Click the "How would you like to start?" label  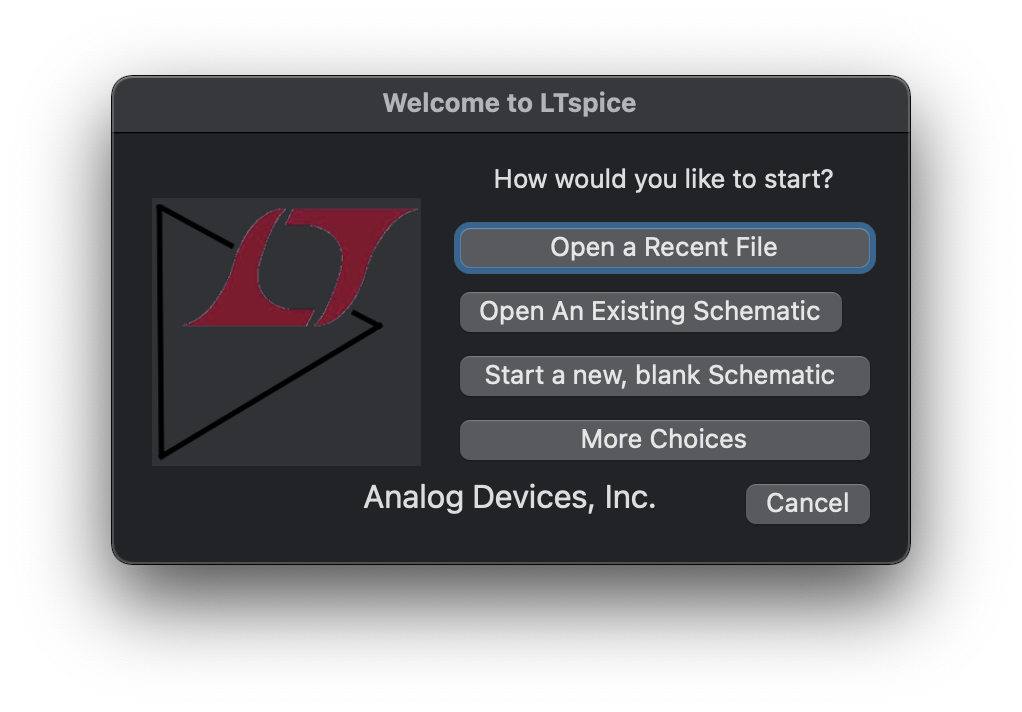point(663,180)
